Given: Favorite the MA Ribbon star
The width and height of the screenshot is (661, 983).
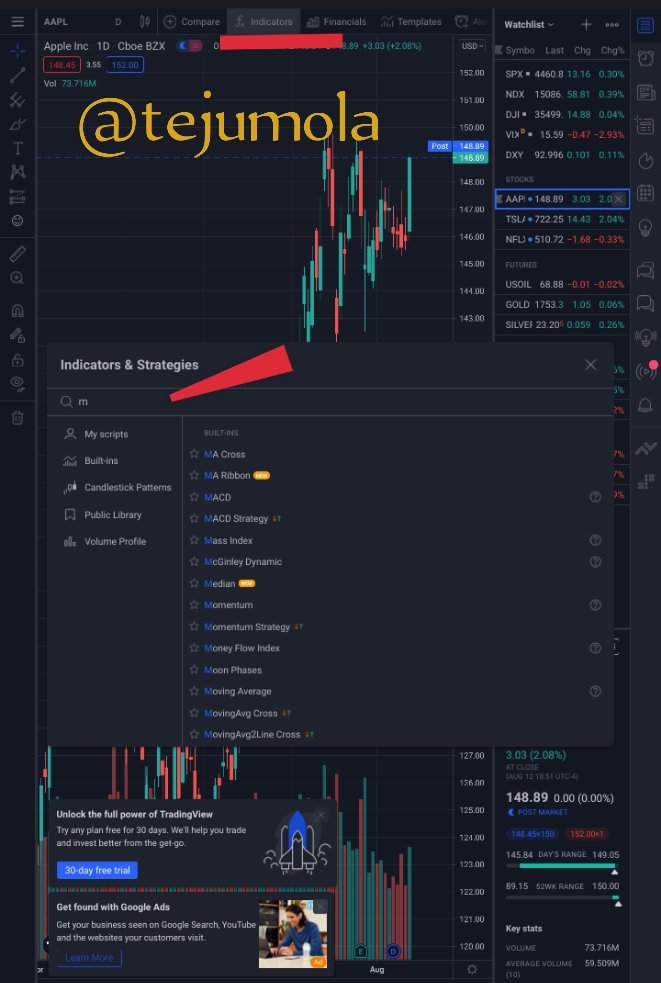Looking at the screenshot, I should coord(194,475).
